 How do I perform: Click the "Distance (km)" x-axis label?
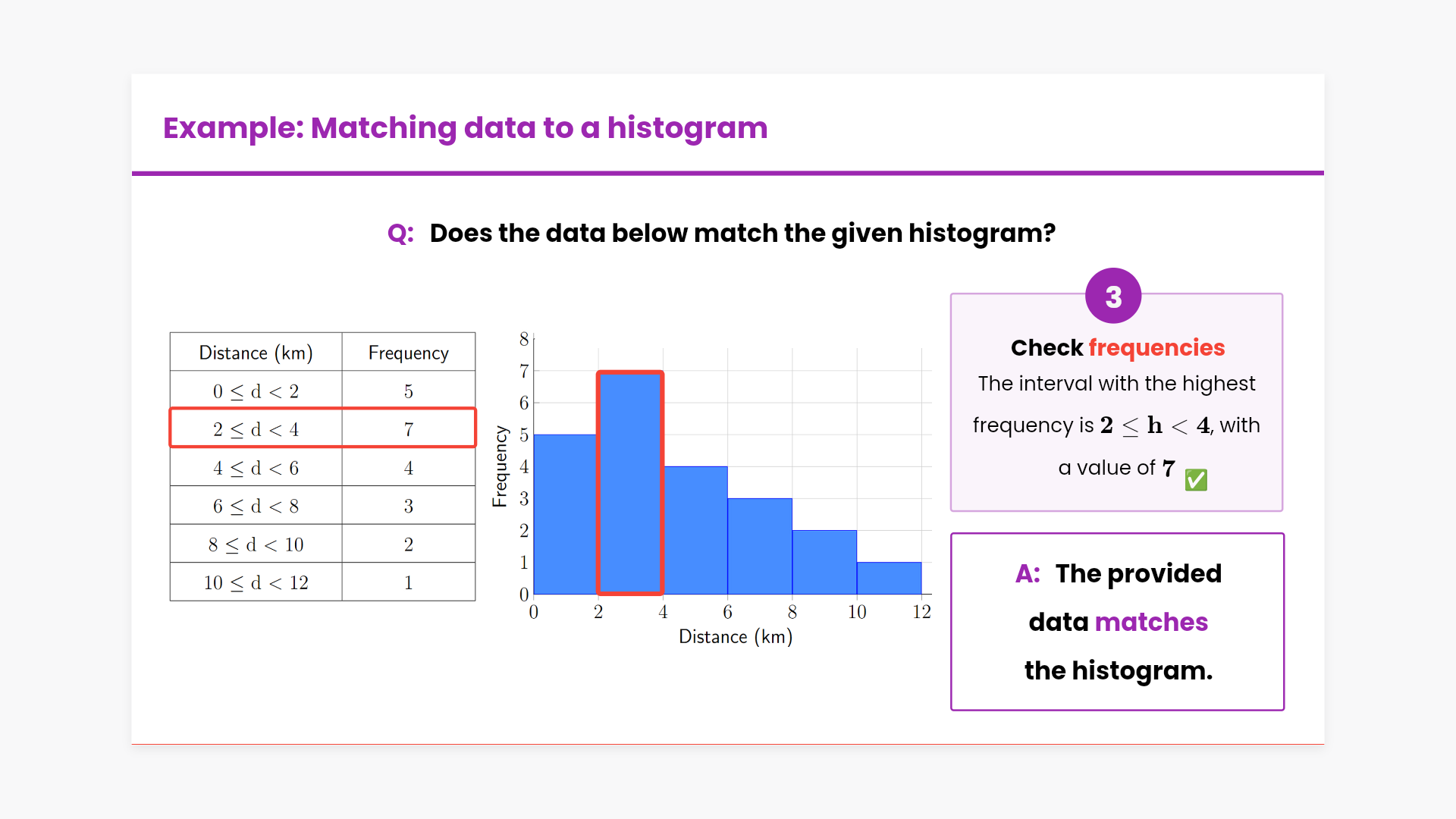coord(735,636)
